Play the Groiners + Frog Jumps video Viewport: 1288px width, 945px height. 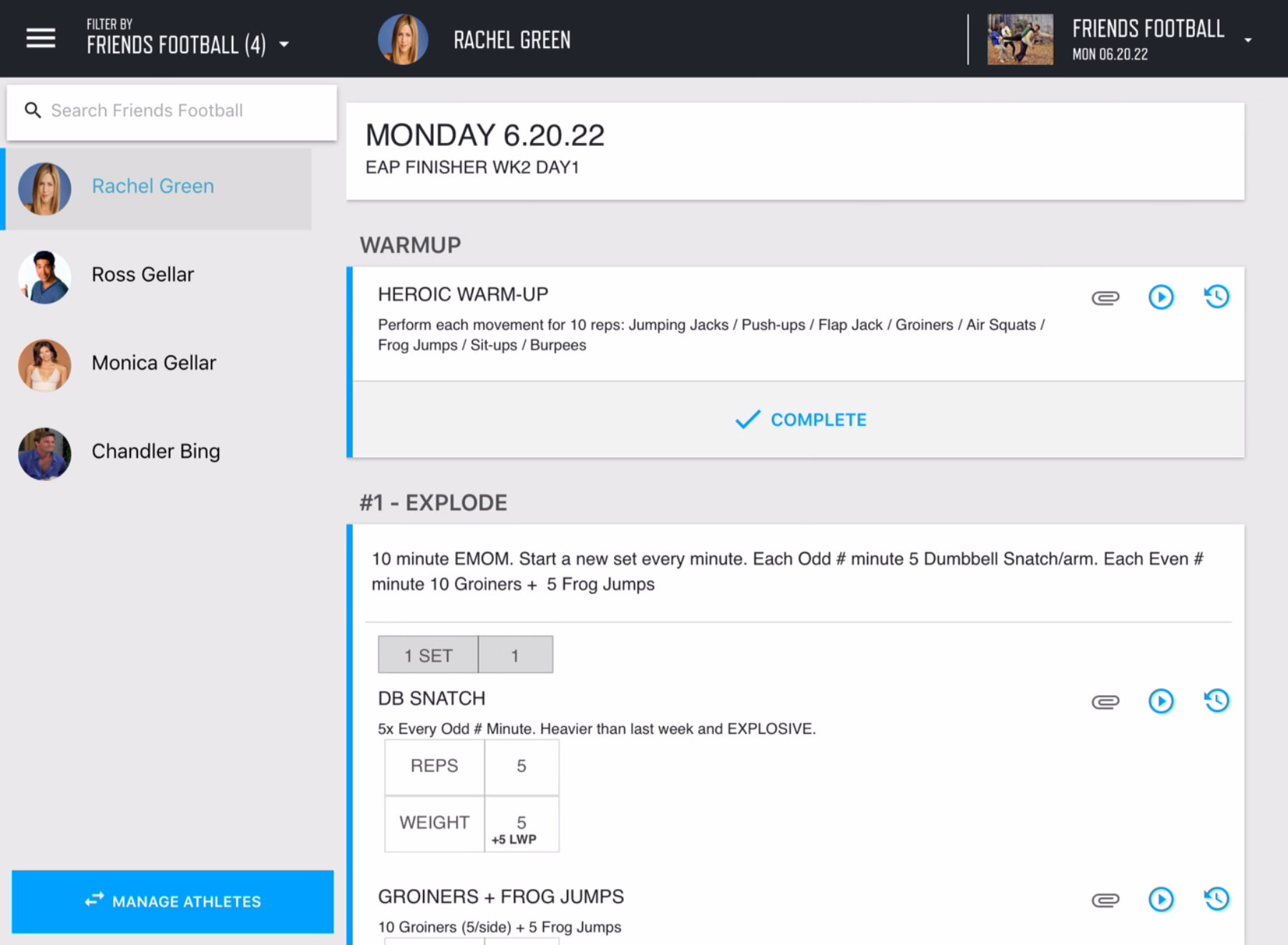(x=1161, y=899)
